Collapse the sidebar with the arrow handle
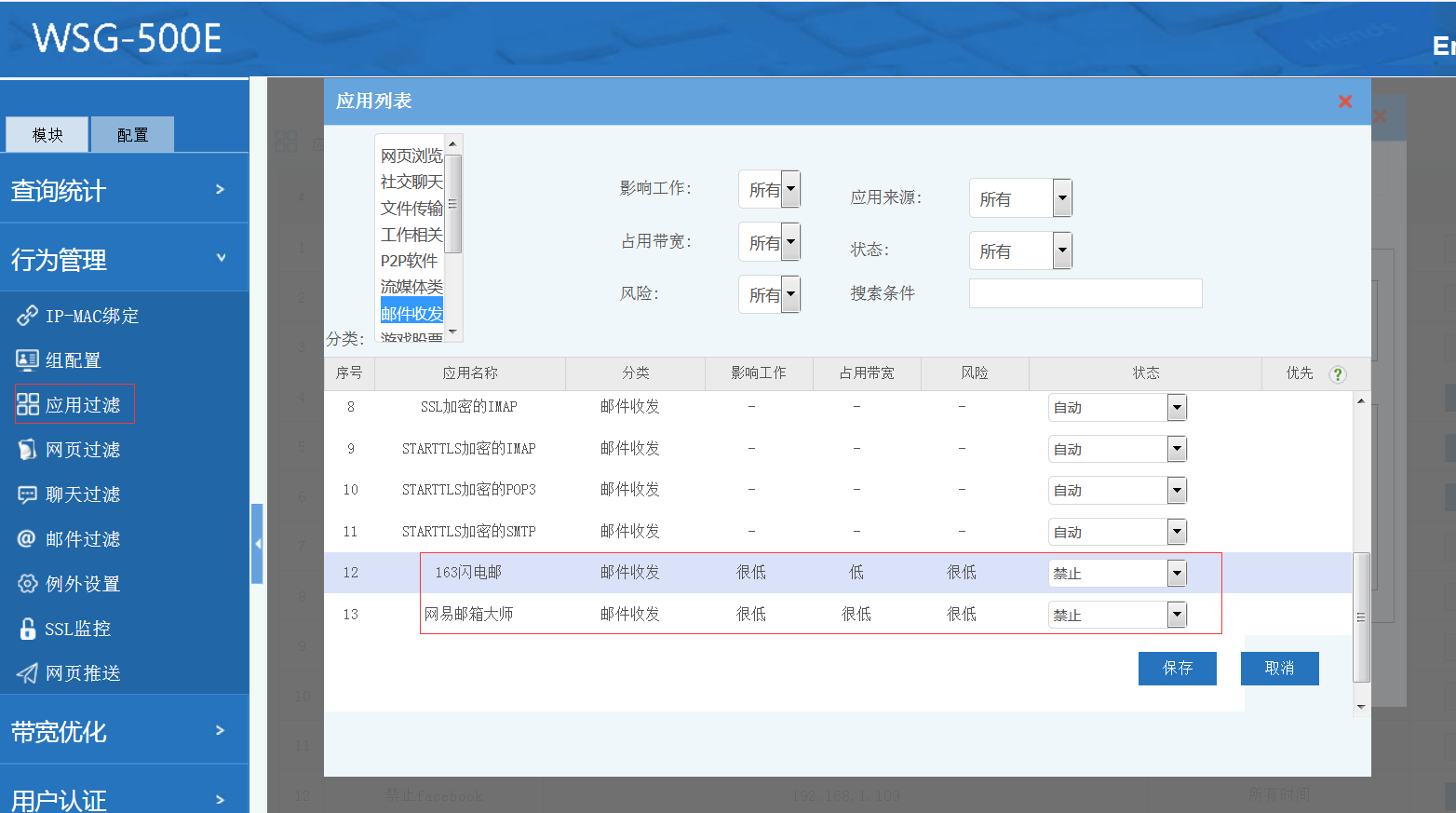The height and width of the screenshot is (813, 1456). (x=257, y=544)
